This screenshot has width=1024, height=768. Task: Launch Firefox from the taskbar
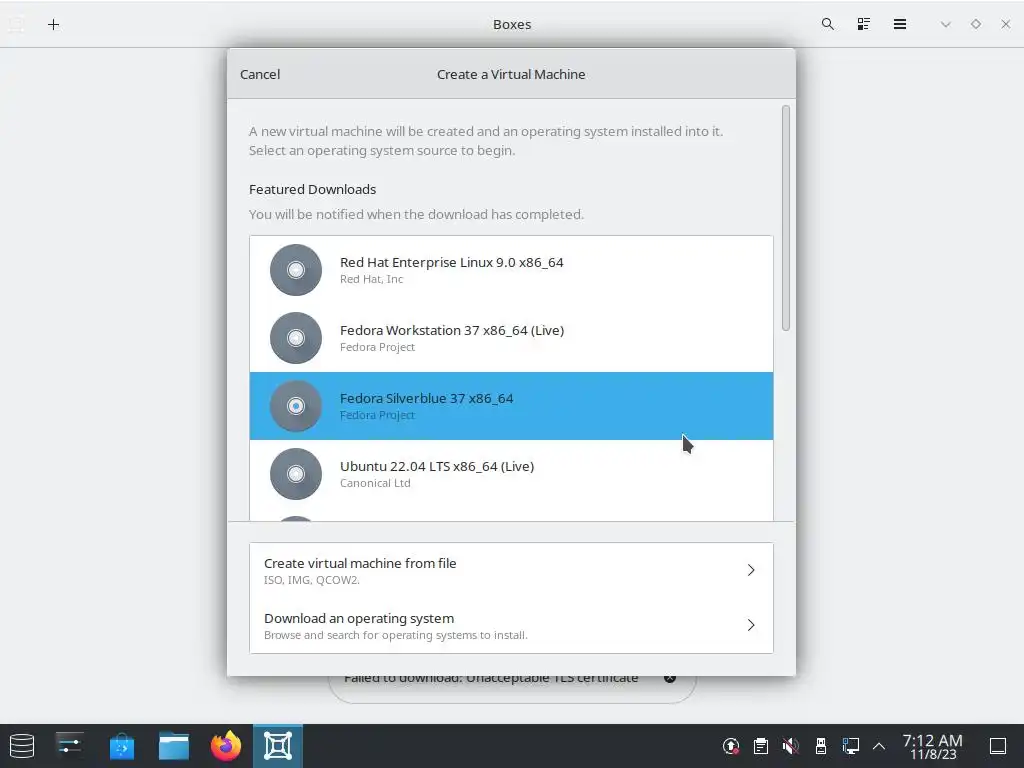click(x=226, y=746)
